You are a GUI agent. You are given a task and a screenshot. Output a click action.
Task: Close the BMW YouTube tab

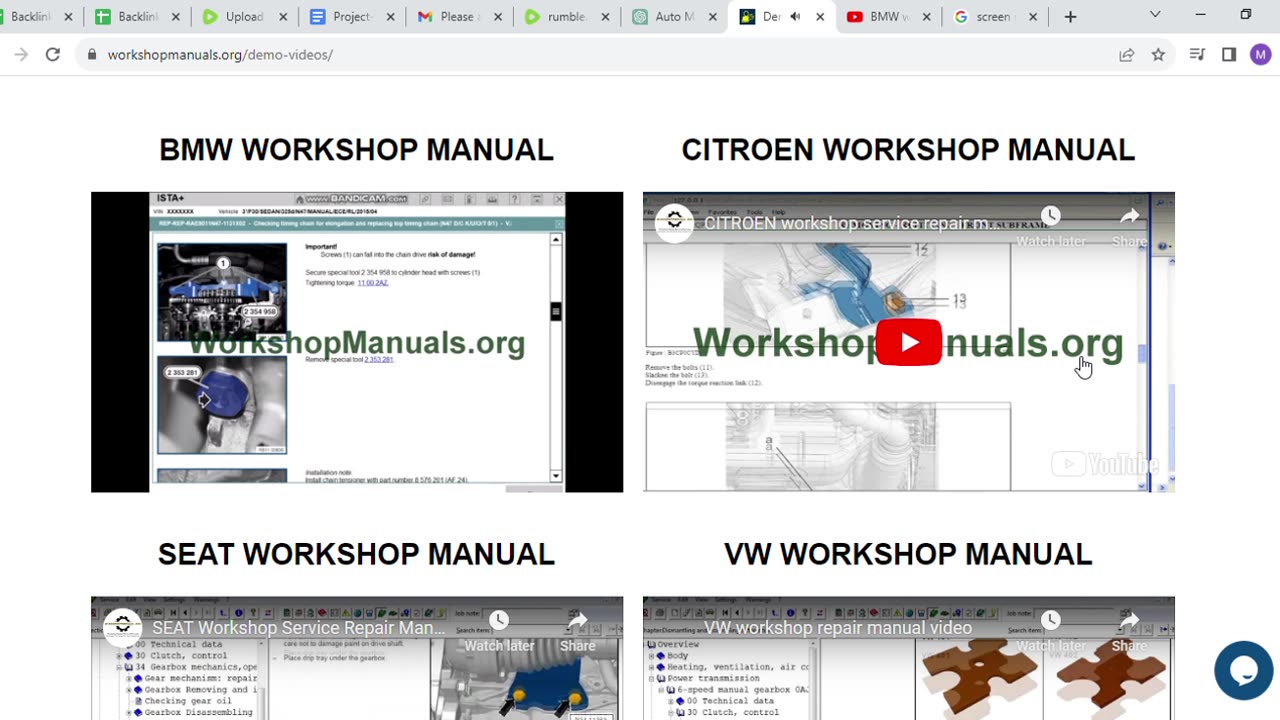pyautogui.click(x=926, y=16)
